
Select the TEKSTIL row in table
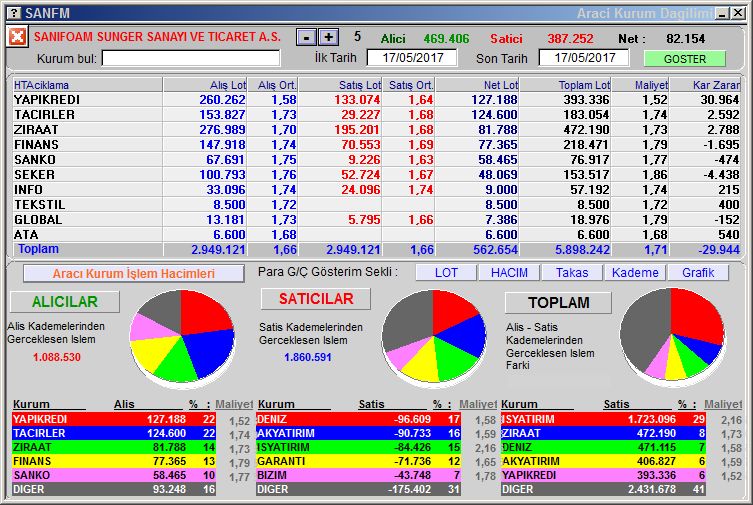tap(376, 204)
